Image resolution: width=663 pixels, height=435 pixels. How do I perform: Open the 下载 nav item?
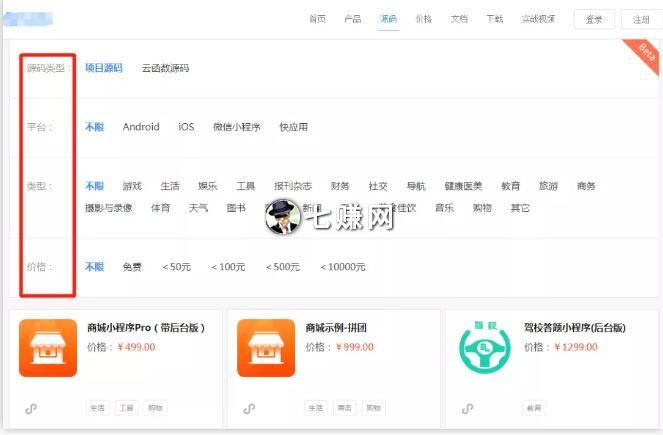(x=494, y=19)
